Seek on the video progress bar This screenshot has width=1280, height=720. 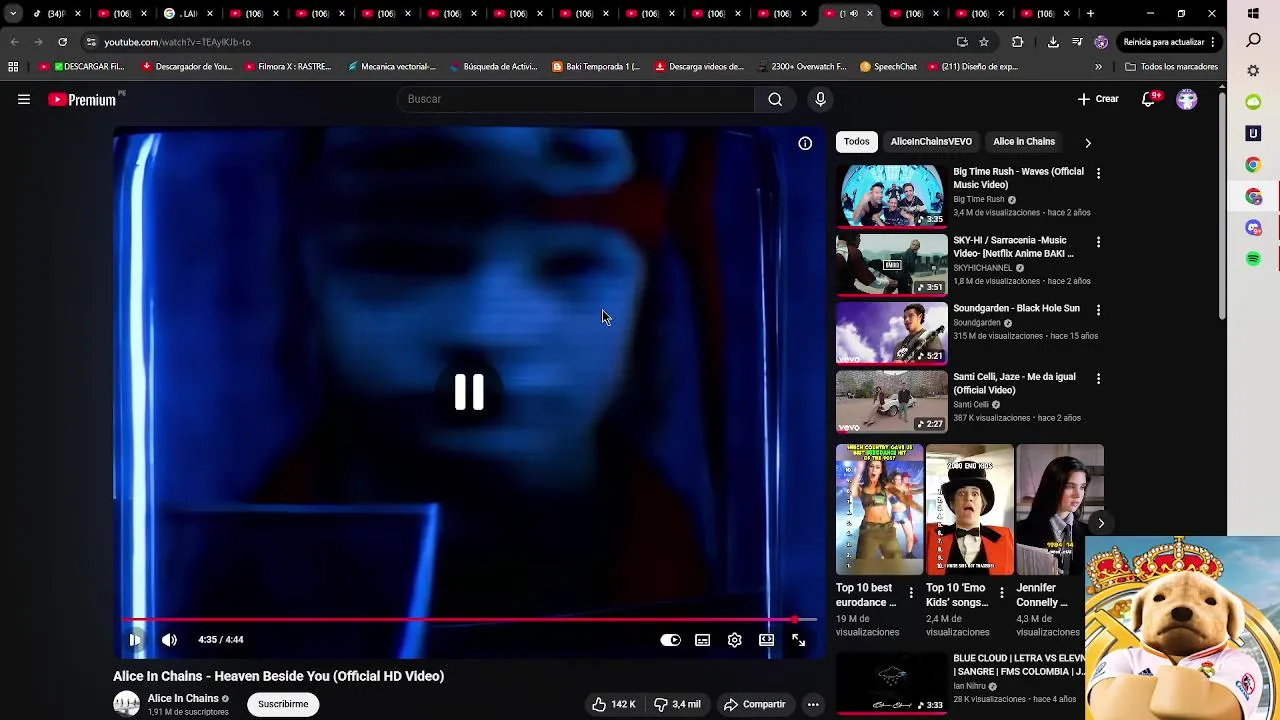[469, 620]
